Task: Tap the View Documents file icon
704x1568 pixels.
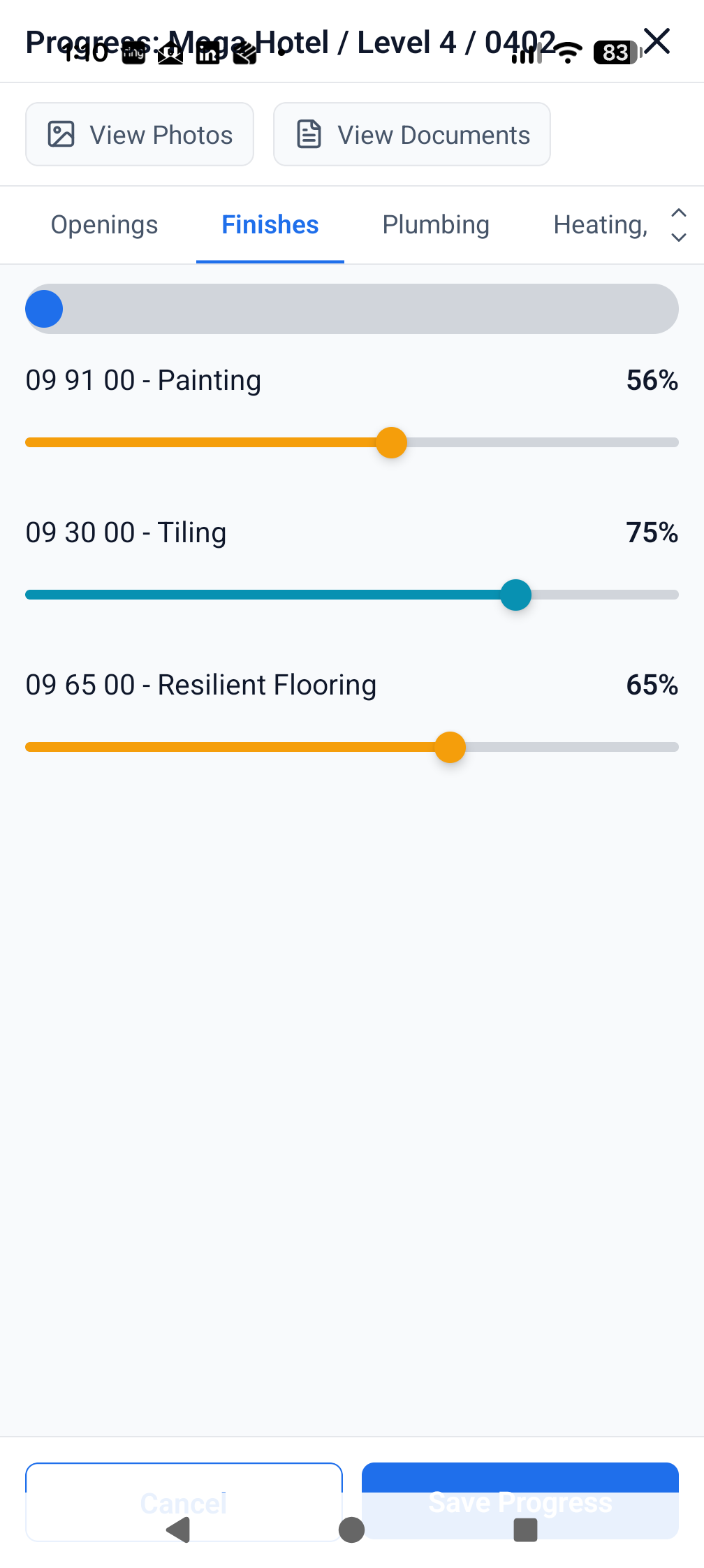Action: (x=309, y=134)
